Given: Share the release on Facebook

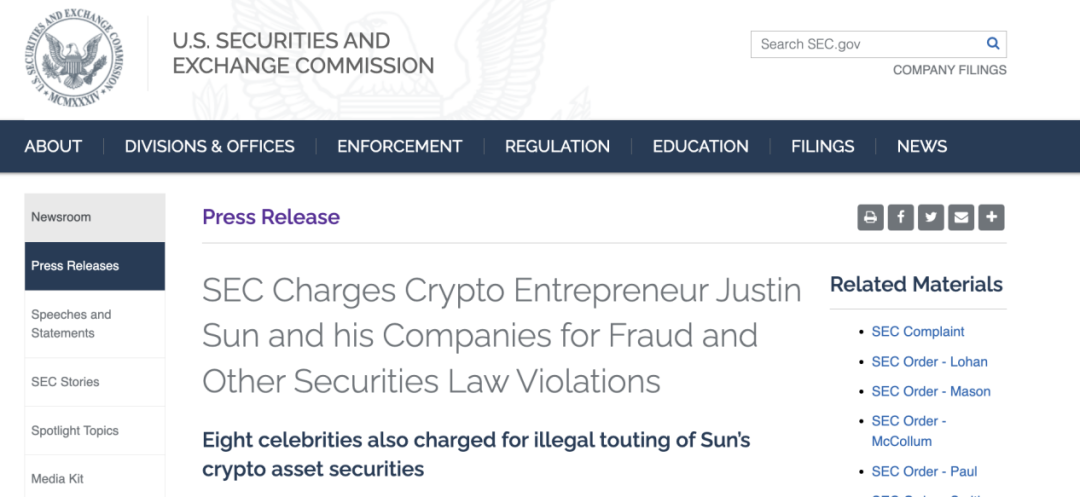Looking at the screenshot, I should pos(901,217).
